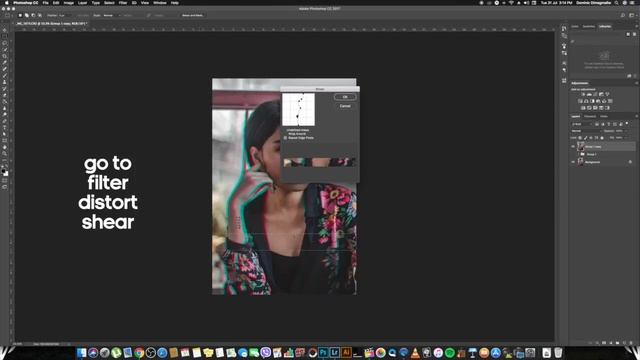The height and width of the screenshot is (360, 640).
Task: Toggle layer filtering switch in Layers panel
Action: pyautogui.click(x=627, y=123)
